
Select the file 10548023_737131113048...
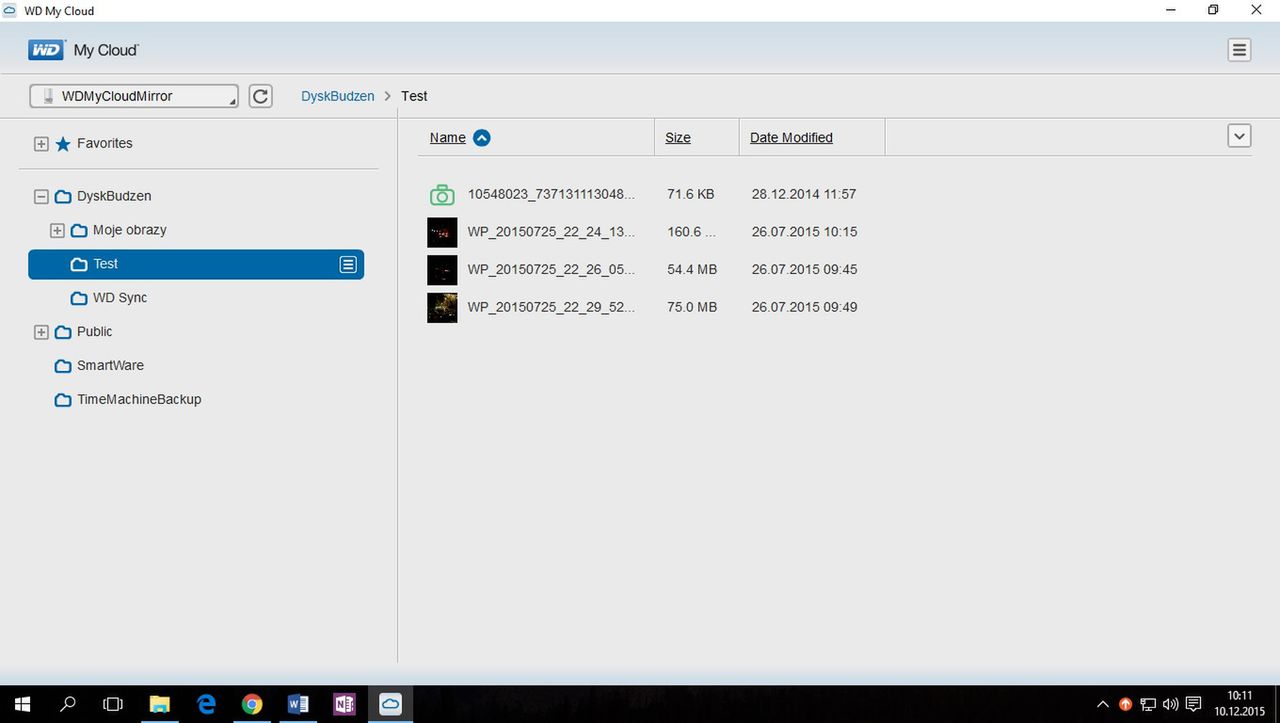552,194
